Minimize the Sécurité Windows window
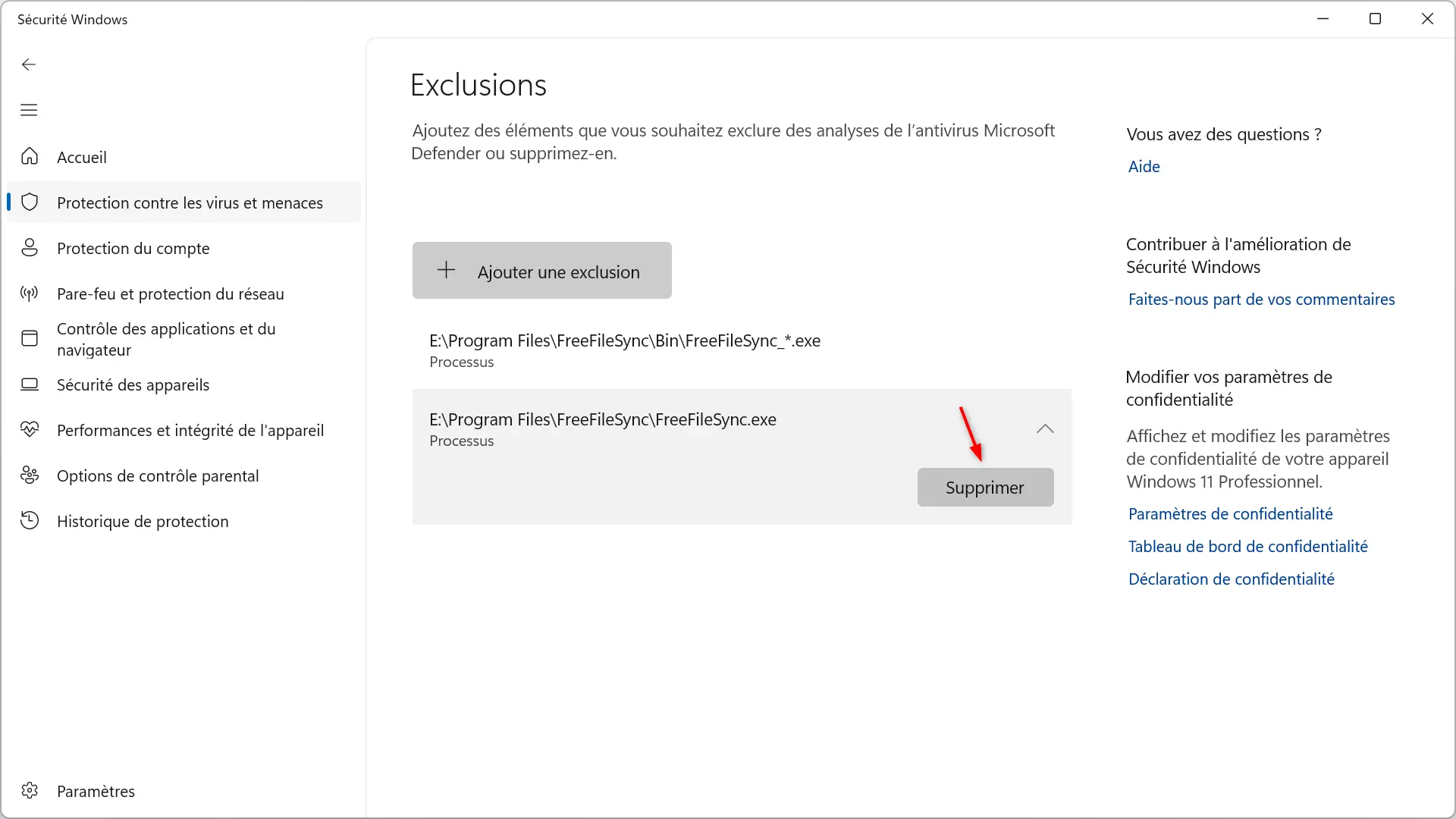The width and height of the screenshot is (1456, 819). coord(1323,19)
